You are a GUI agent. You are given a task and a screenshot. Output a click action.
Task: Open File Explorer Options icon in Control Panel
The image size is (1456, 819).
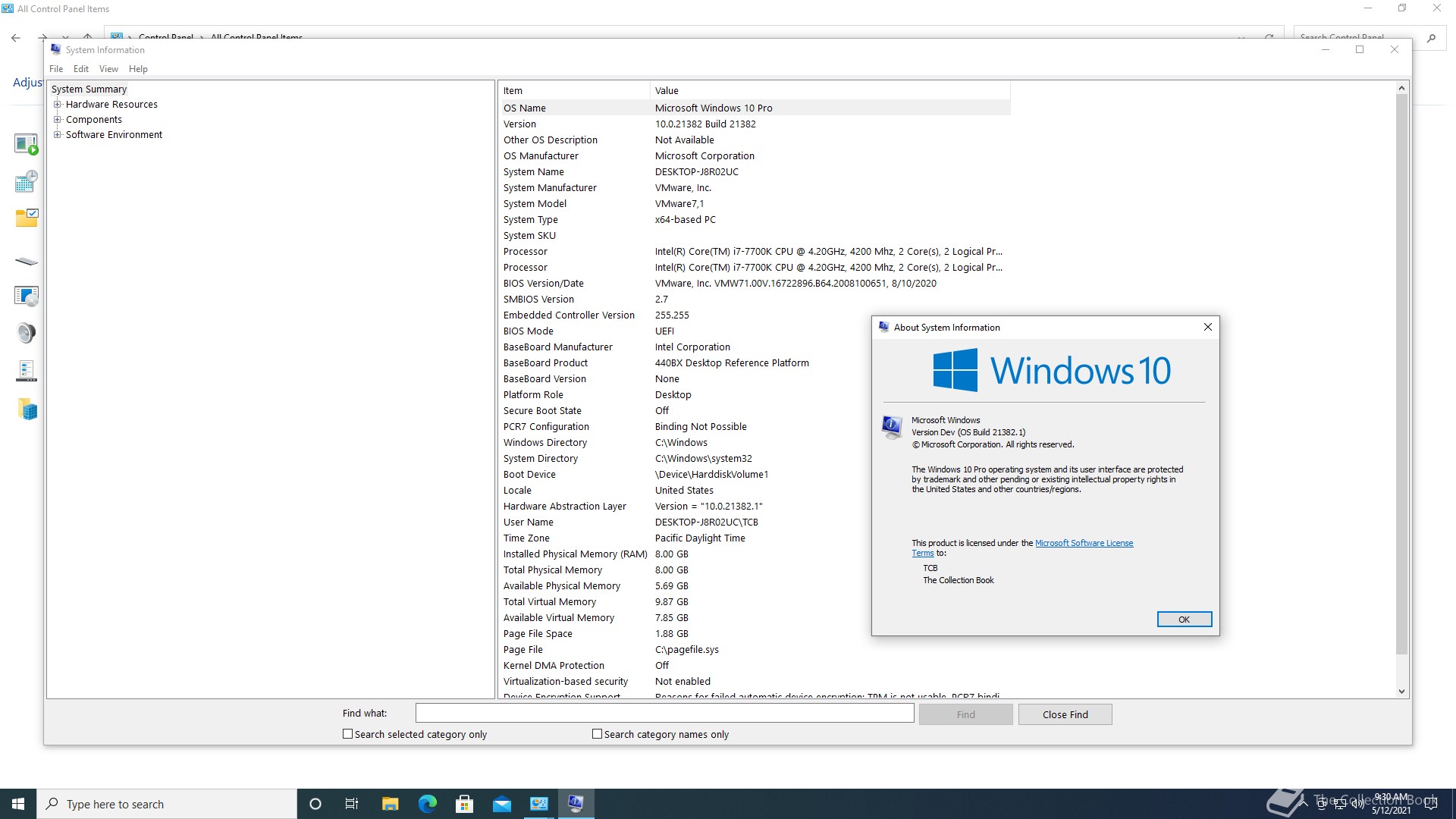[x=27, y=218]
